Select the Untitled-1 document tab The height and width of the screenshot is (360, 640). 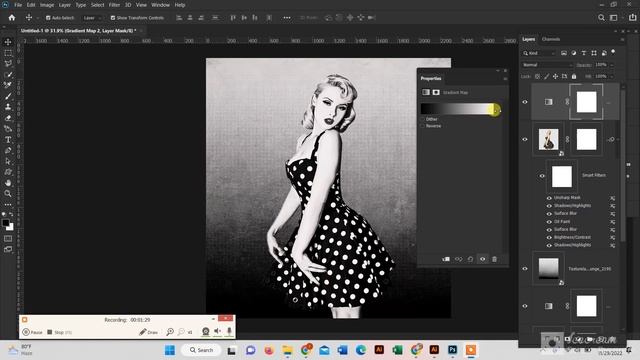click(x=78, y=31)
